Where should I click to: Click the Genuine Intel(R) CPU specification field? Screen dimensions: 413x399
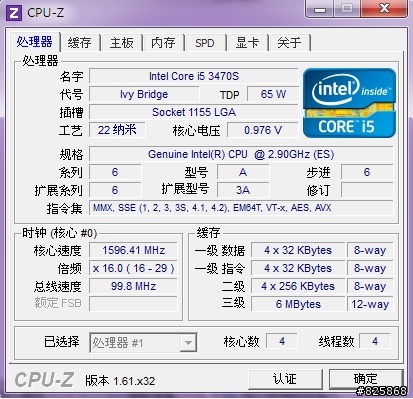[241, 154]
